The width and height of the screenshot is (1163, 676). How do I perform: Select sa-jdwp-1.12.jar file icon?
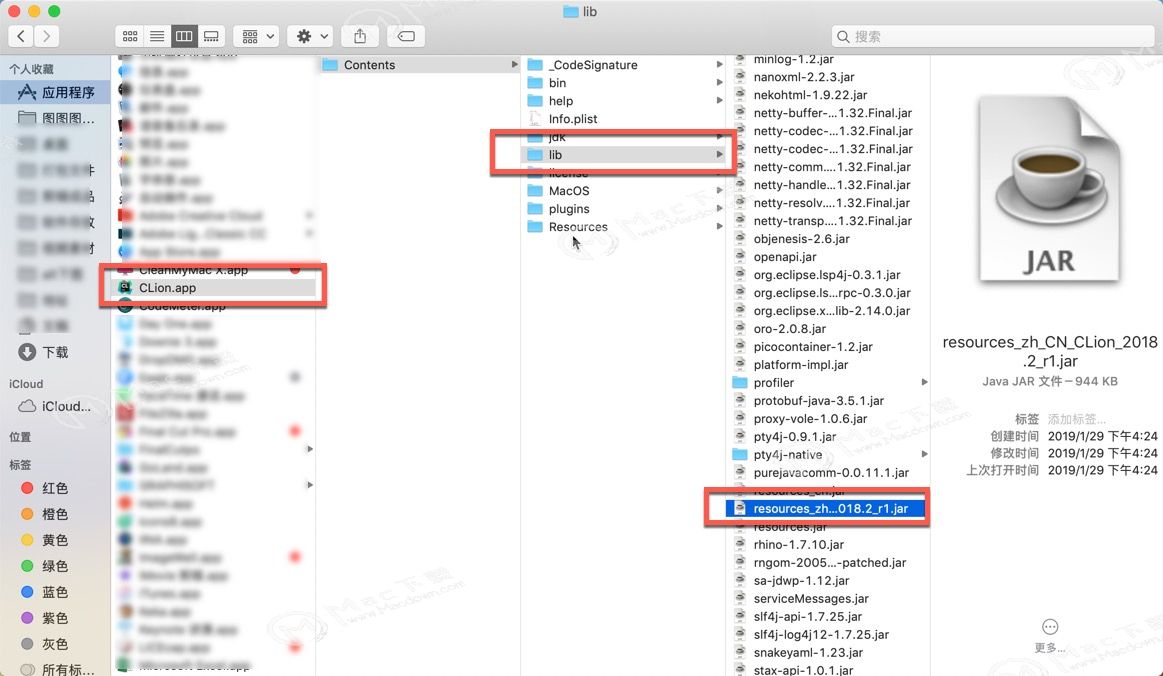pos(739,580)
